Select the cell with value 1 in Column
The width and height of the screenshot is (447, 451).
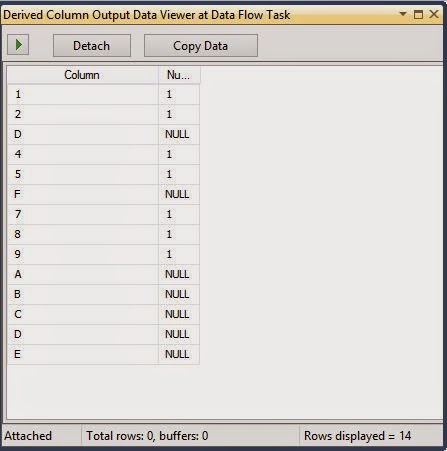coord(82,94)
